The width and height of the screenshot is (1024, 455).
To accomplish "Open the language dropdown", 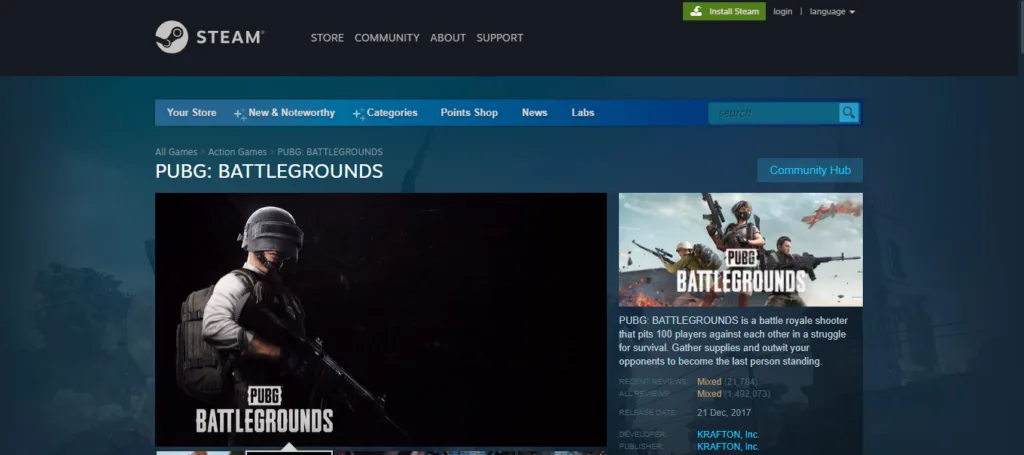I will point(832,12).
